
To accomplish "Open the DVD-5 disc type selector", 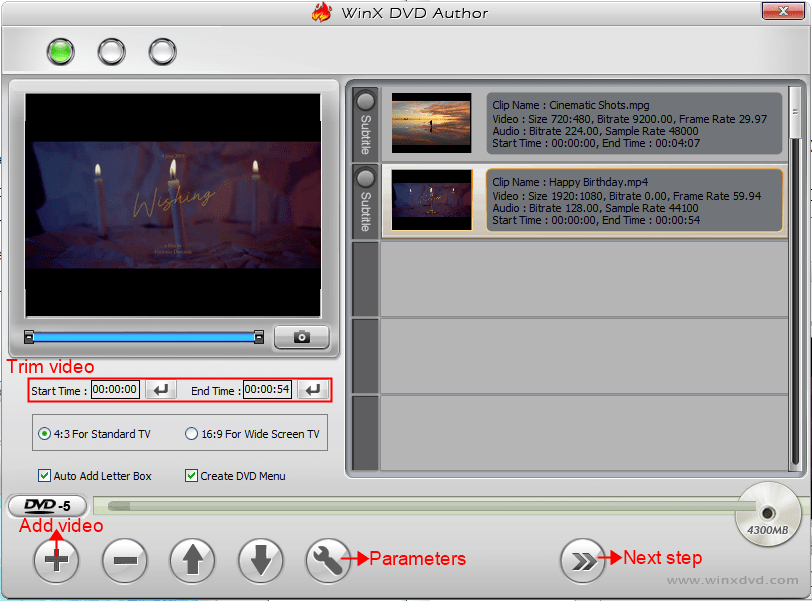I will click(x=46, y=506).
